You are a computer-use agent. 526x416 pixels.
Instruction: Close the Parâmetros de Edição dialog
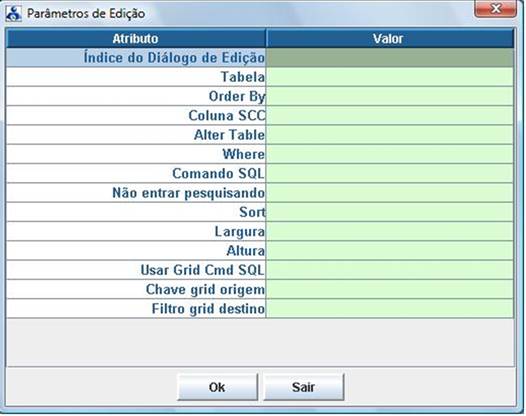pyautogui.click(x=495, y=8)
